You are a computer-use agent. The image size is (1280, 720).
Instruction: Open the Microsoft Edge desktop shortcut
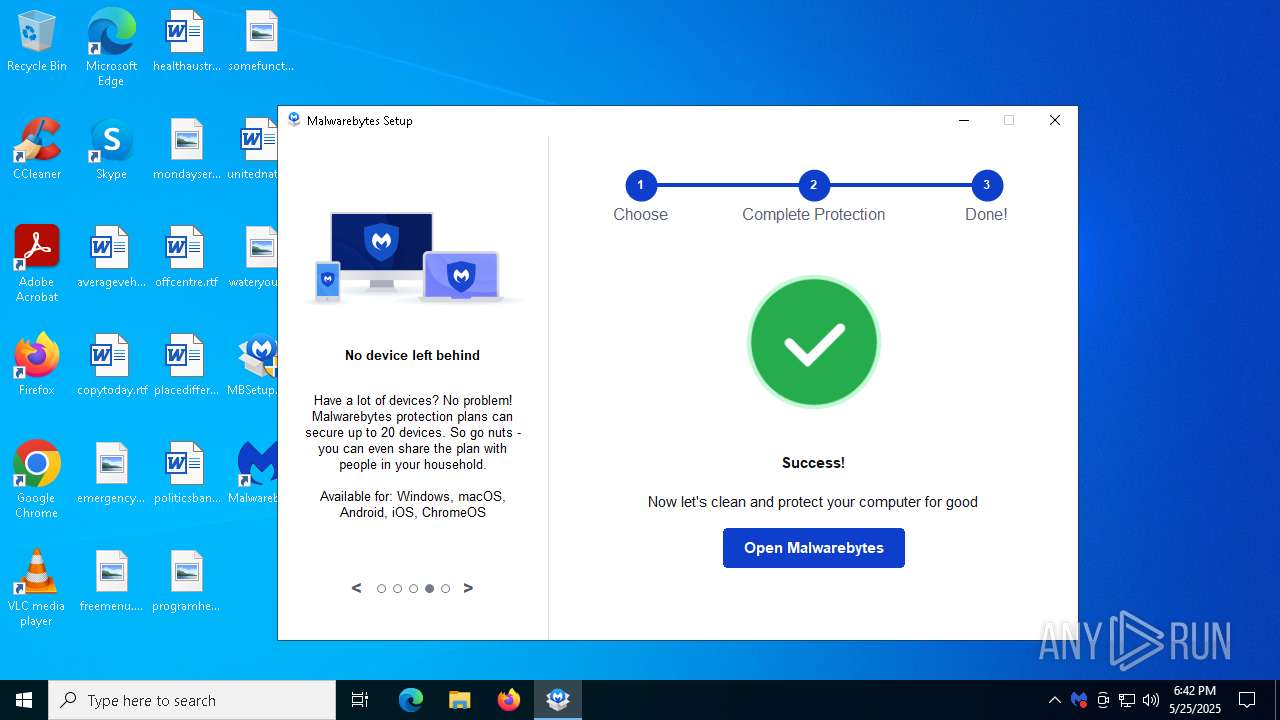[111, 47]
